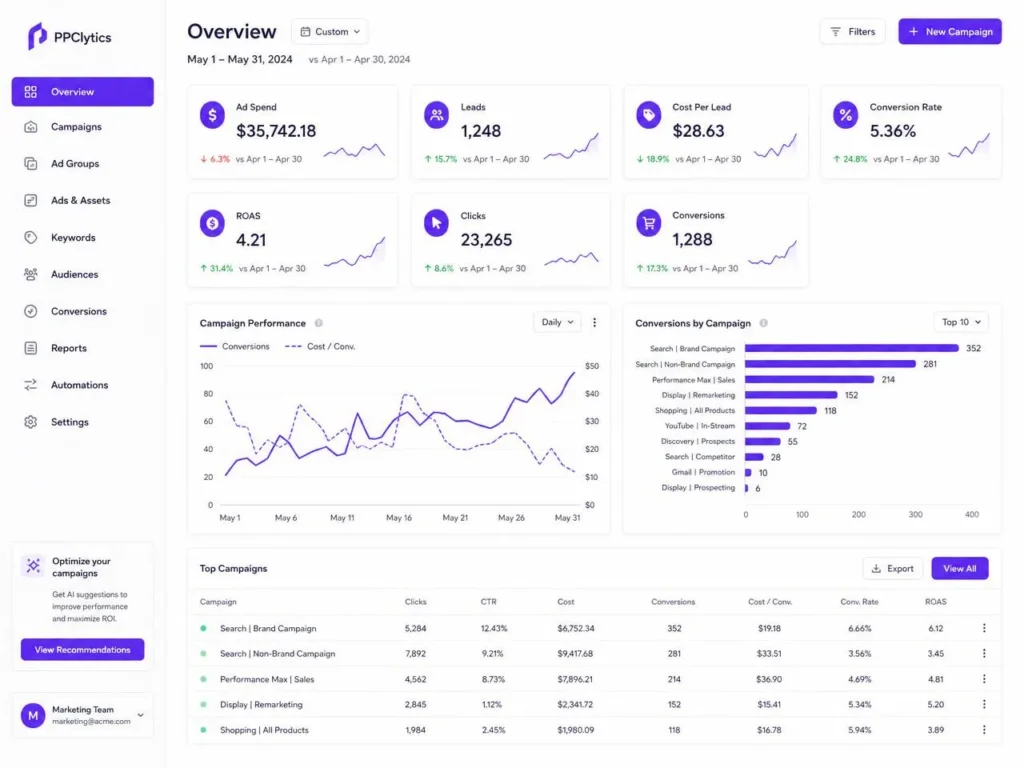Click the Ad Groups sidebar icon
The height and width of the screenshot is (768, 1024).
pyautogui.click(x=31, y=163)
